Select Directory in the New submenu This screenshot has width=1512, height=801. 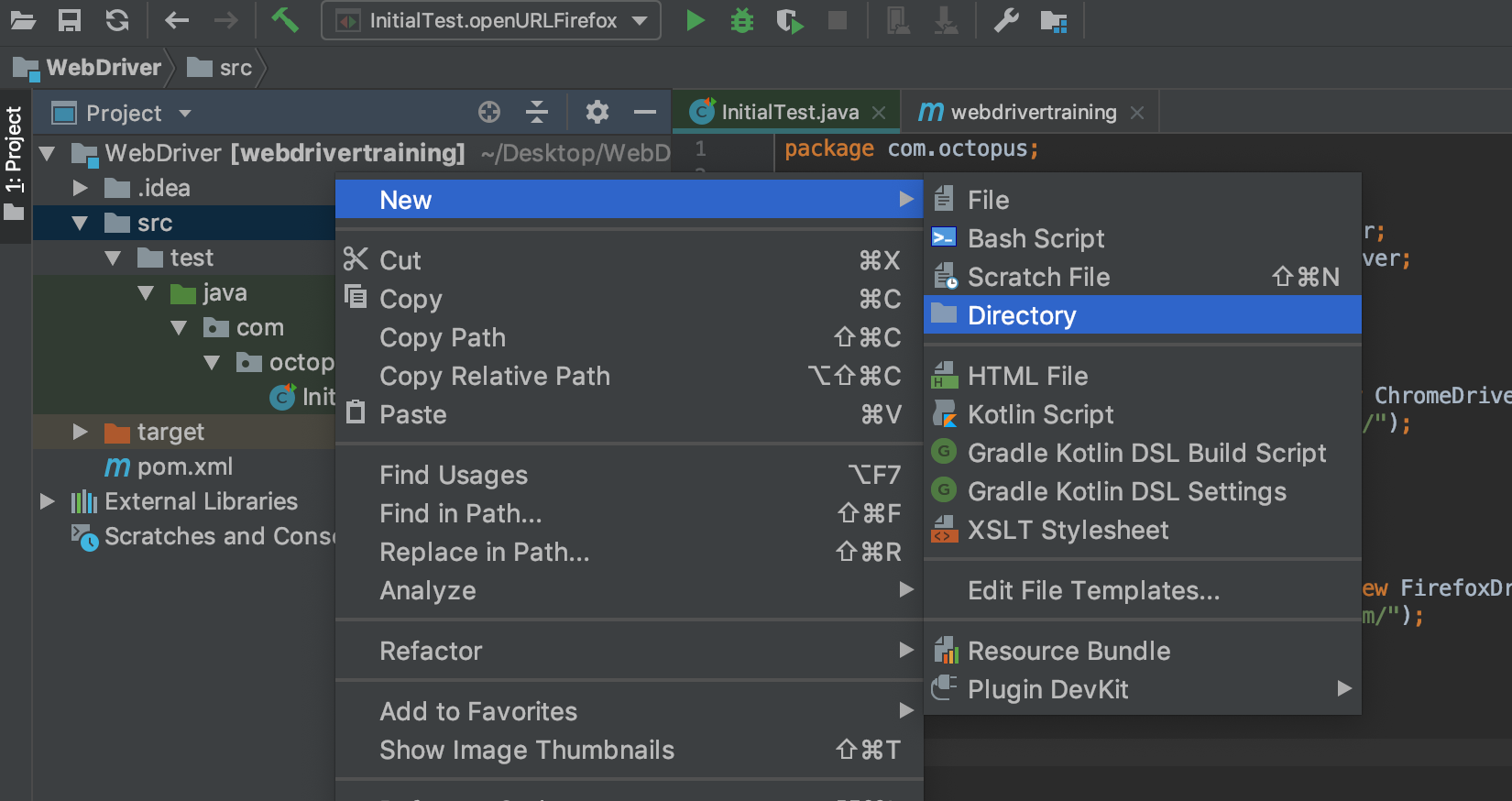1022,315
